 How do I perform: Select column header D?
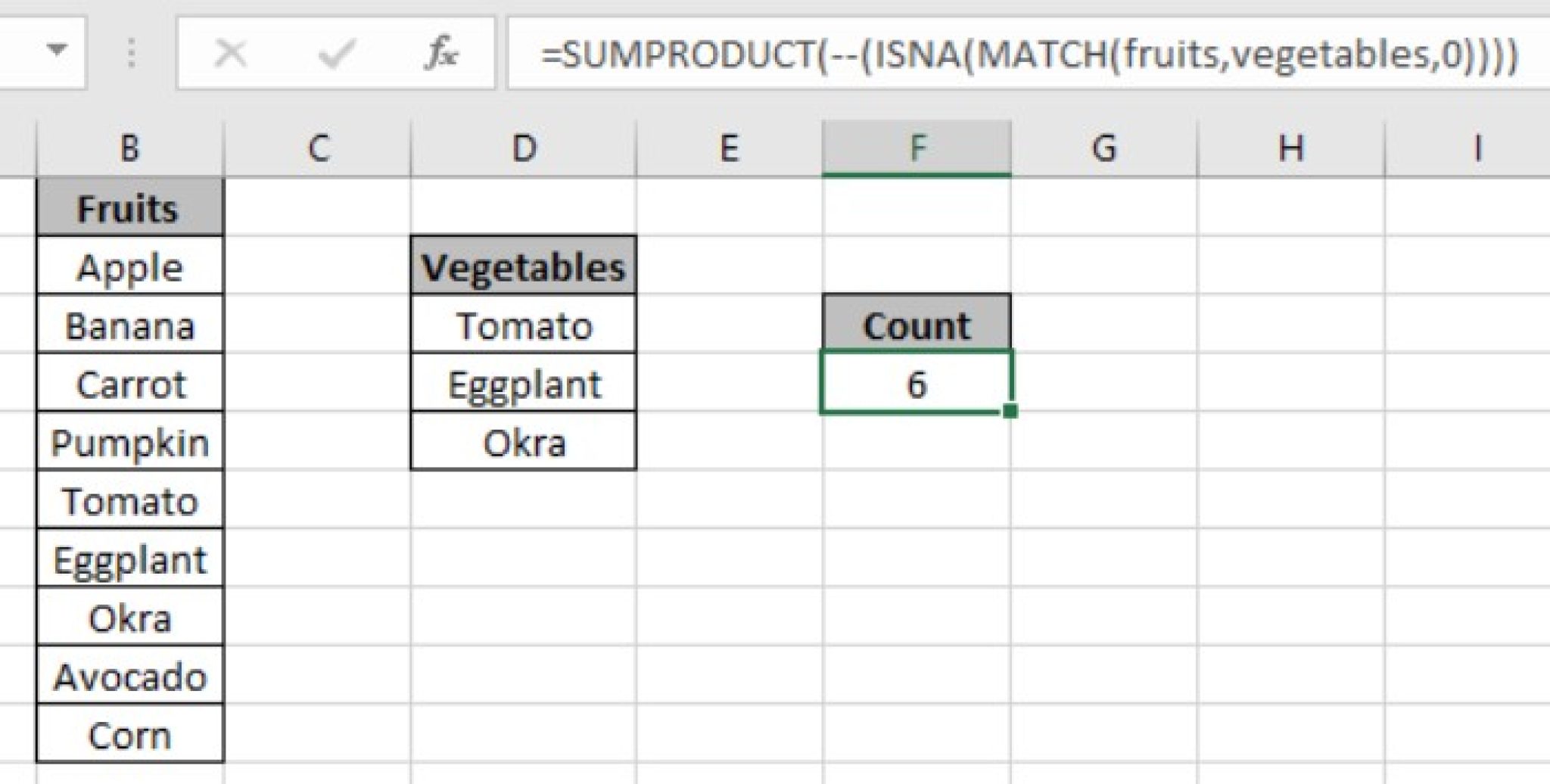523,148
